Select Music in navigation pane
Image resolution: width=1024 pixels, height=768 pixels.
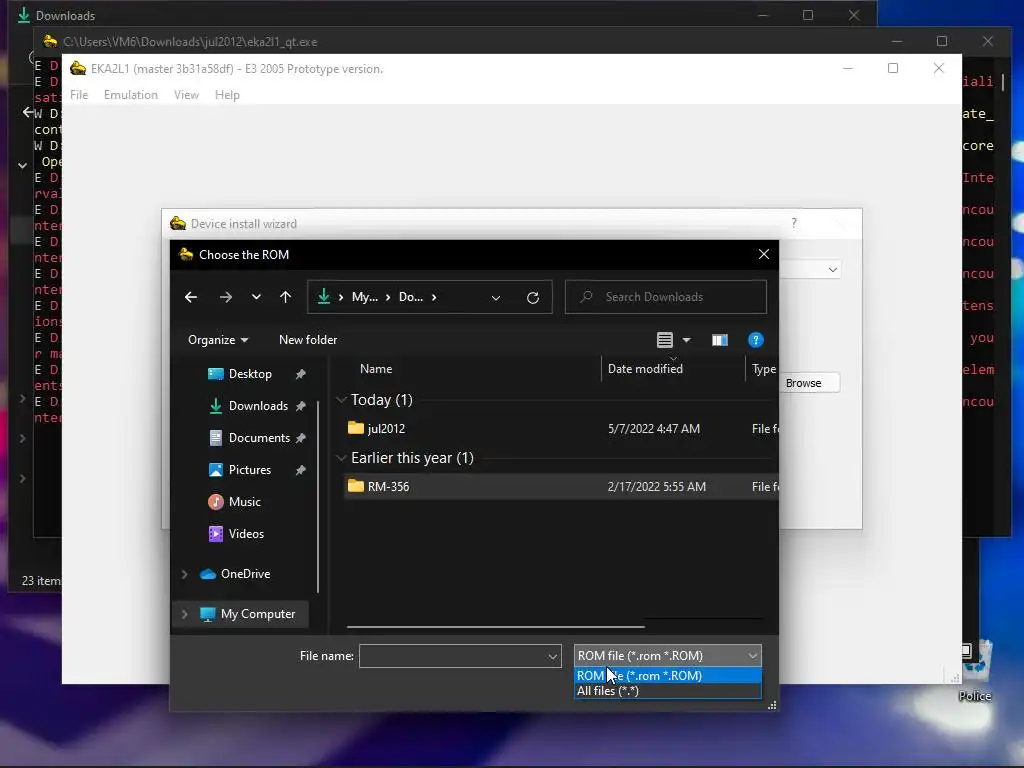[244, 502]
